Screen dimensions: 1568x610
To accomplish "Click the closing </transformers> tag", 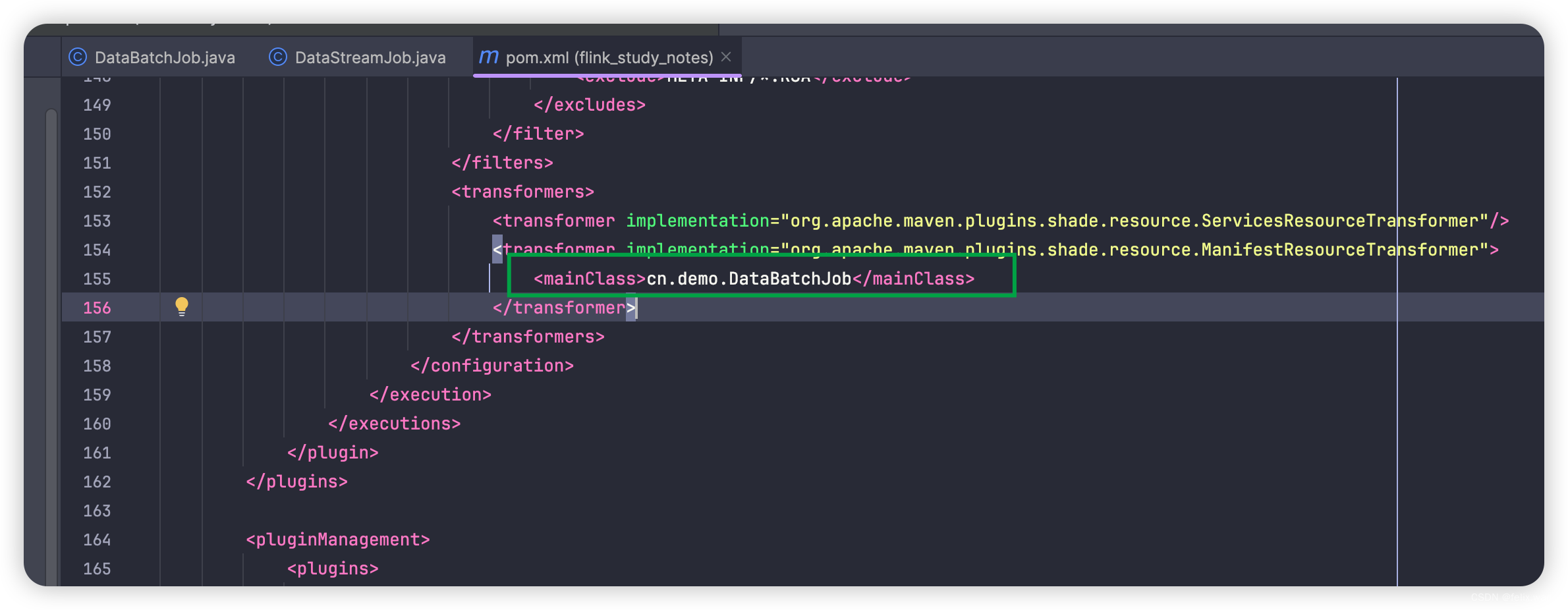I will pos(528,337).
